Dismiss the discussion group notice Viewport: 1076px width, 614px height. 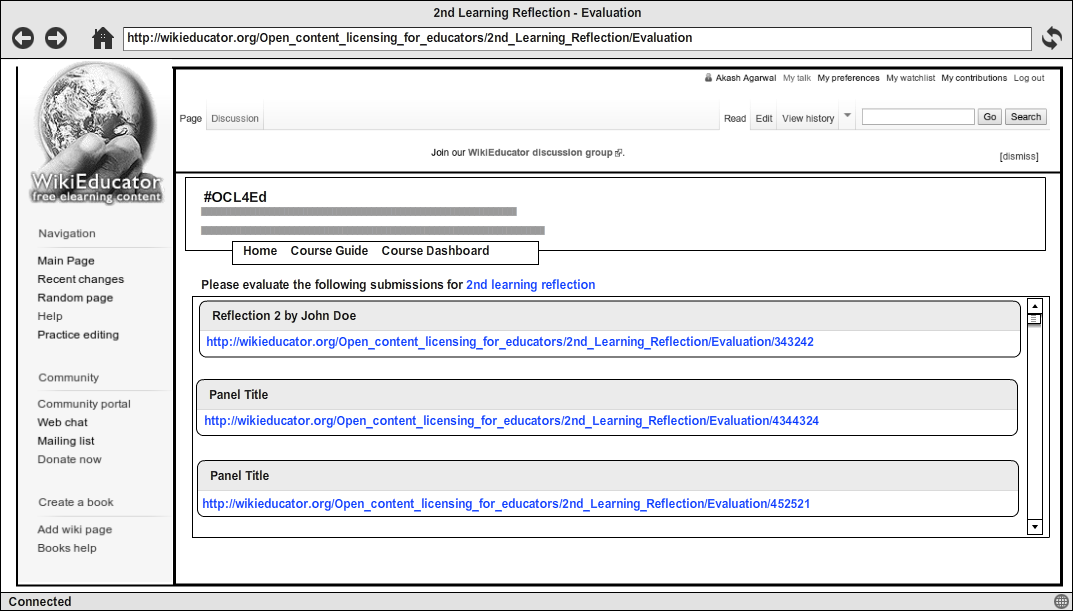click(x=1019, y=156)
